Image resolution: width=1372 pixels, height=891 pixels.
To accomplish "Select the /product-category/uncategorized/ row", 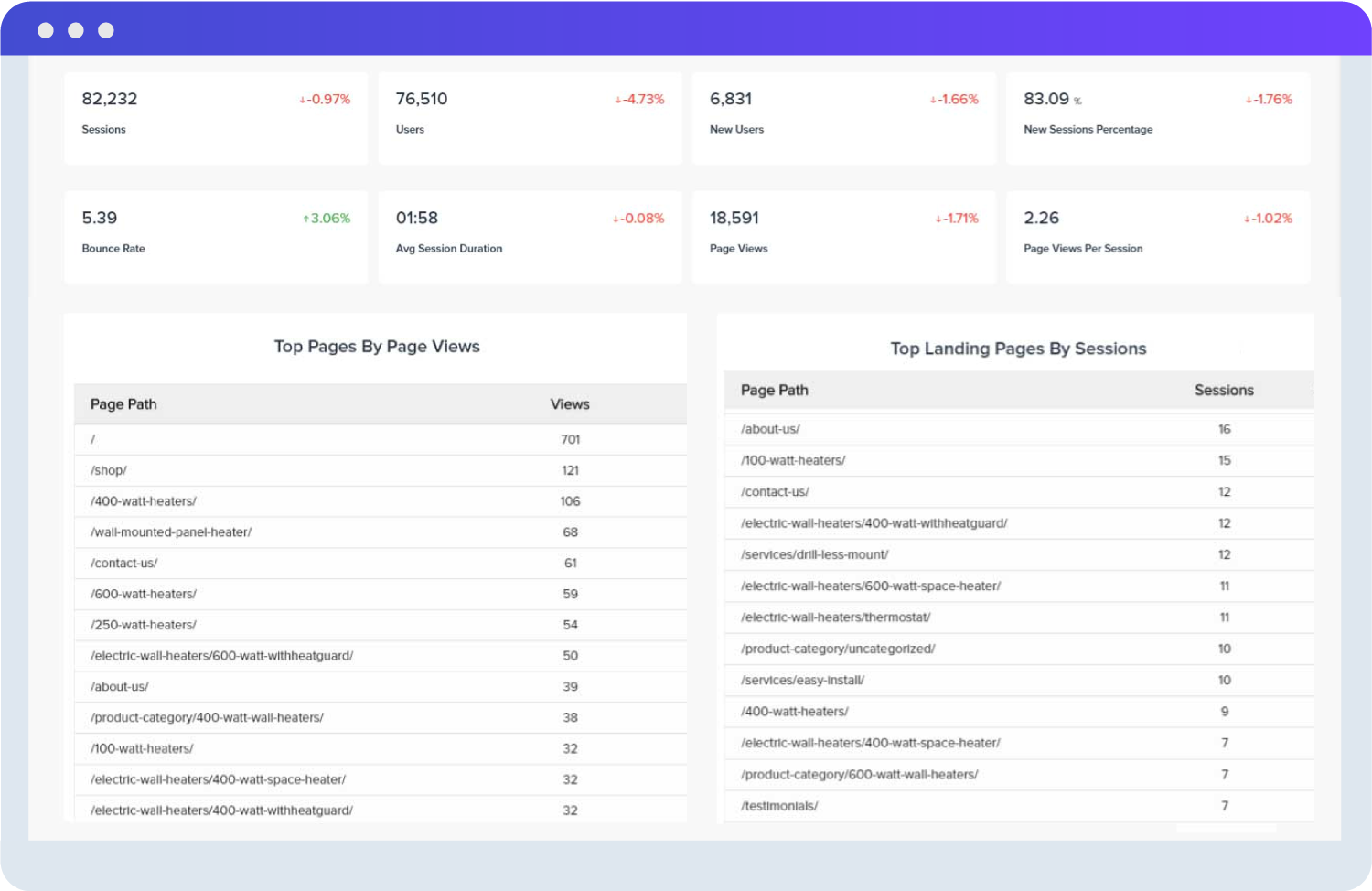I will [x=1019, y=649].
